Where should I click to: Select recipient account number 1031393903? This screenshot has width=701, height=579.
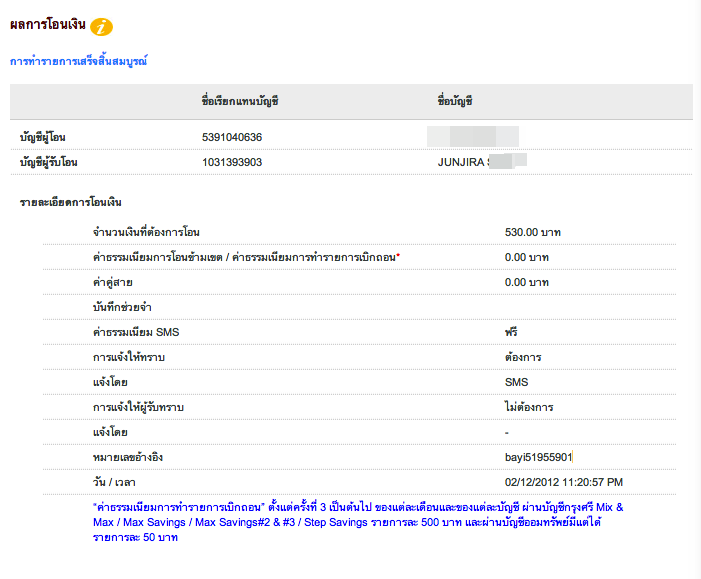232,162
